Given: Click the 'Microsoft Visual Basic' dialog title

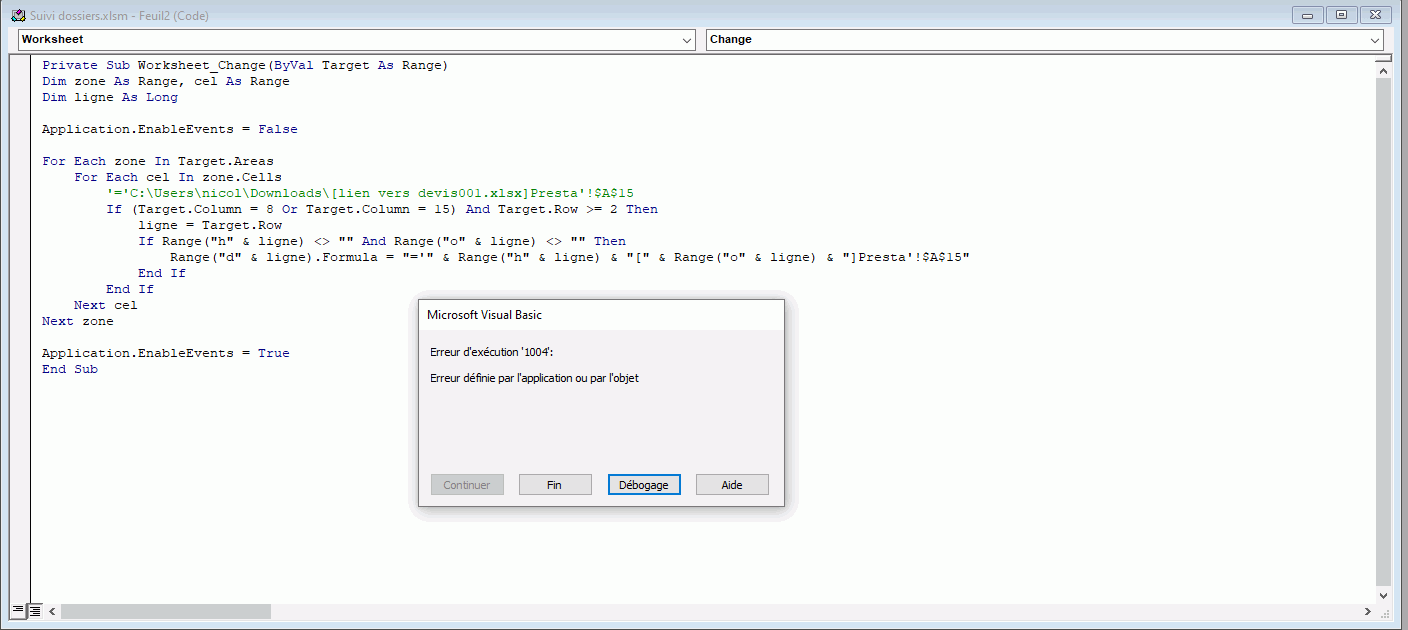Looking at the screenshot, I should point(485,314).
